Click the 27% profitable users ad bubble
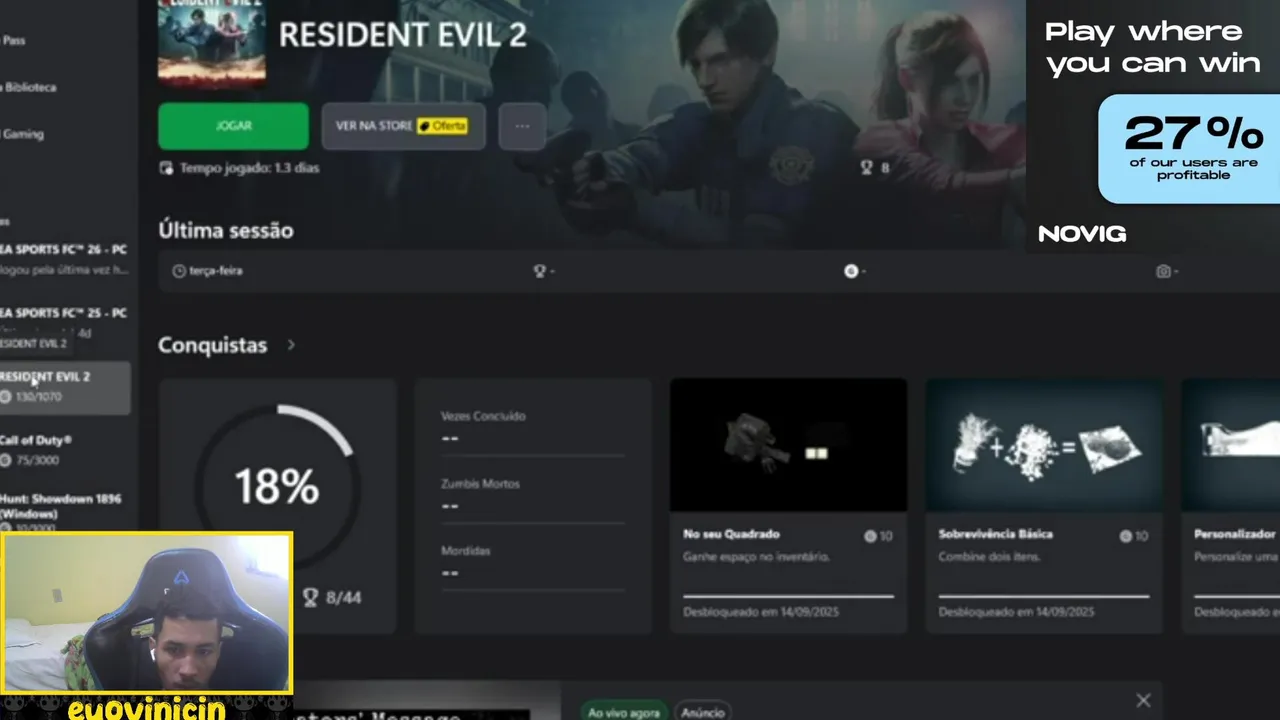Image resolution: width=1280 pixels, height=720 pixels. [1190, 149]
